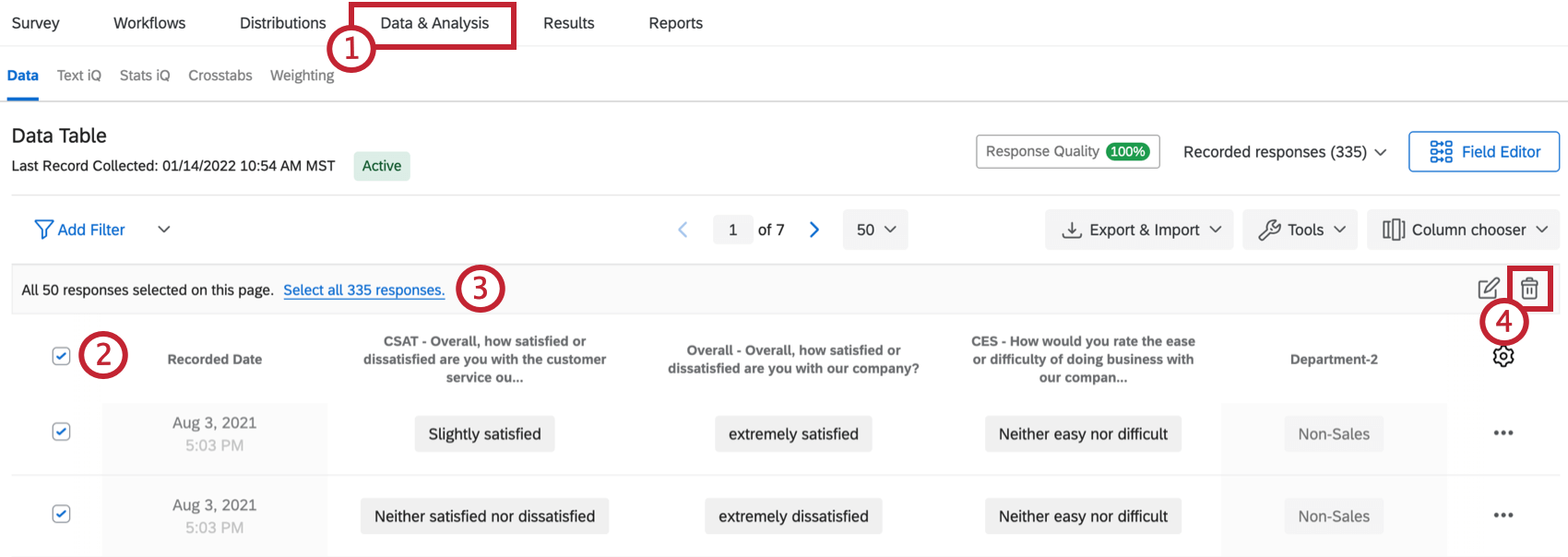Image resolution: width=1568 pixels, height=557 pixels.
Task: Open actions menu for first response row
Action: pyautogui.click(x=1503, y=433)
